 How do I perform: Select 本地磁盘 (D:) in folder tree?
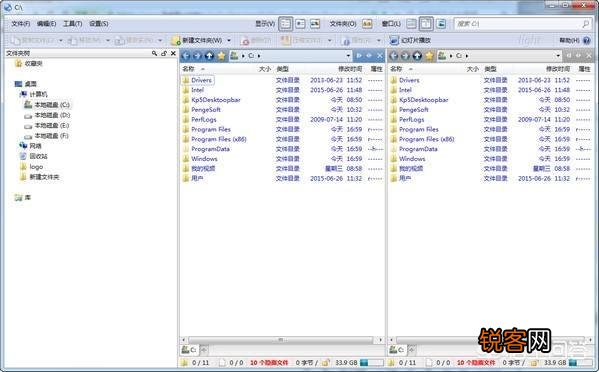click(52, 115)
